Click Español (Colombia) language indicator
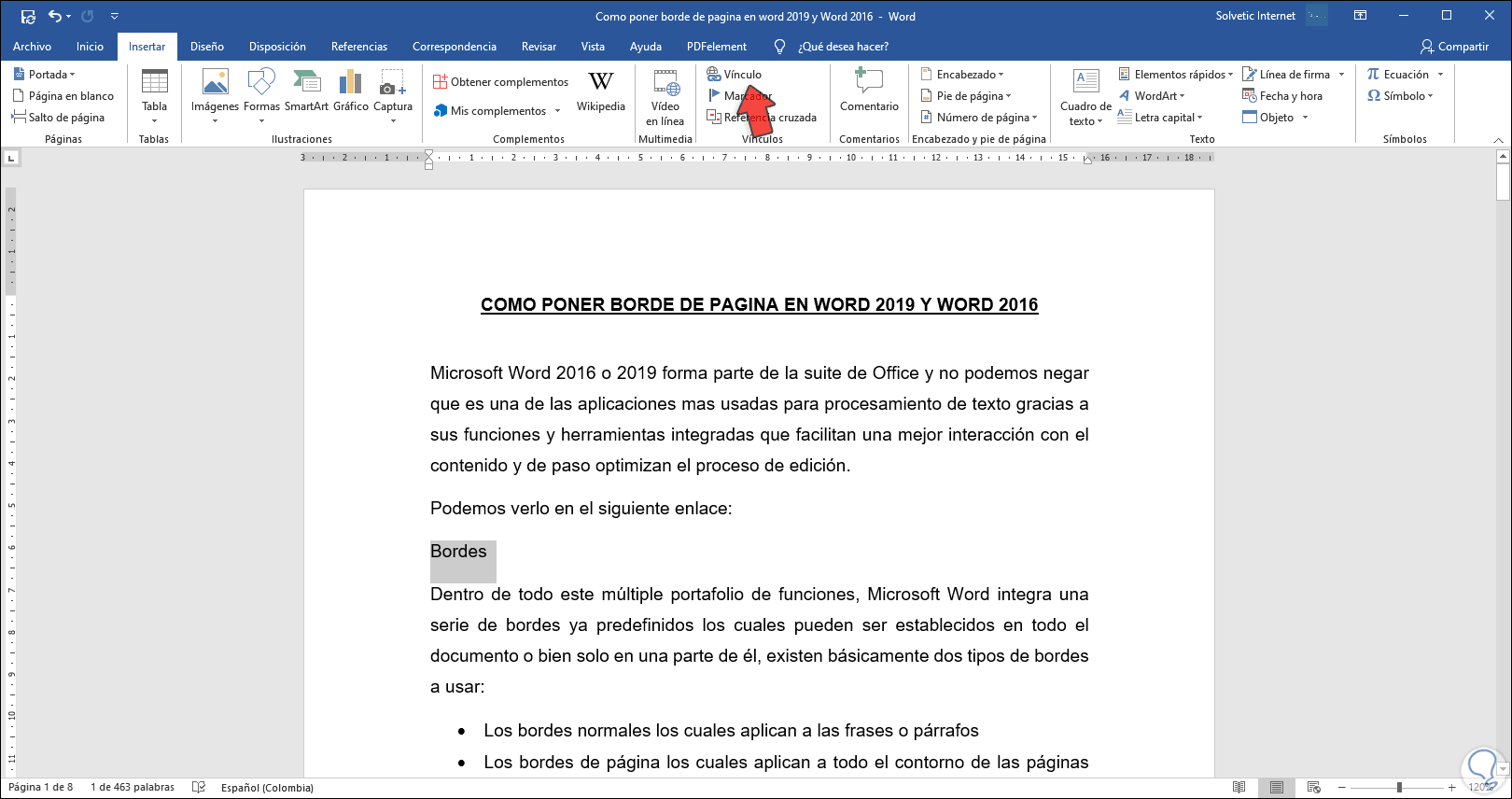This screenshot has height=799, width=1512. 267,787
